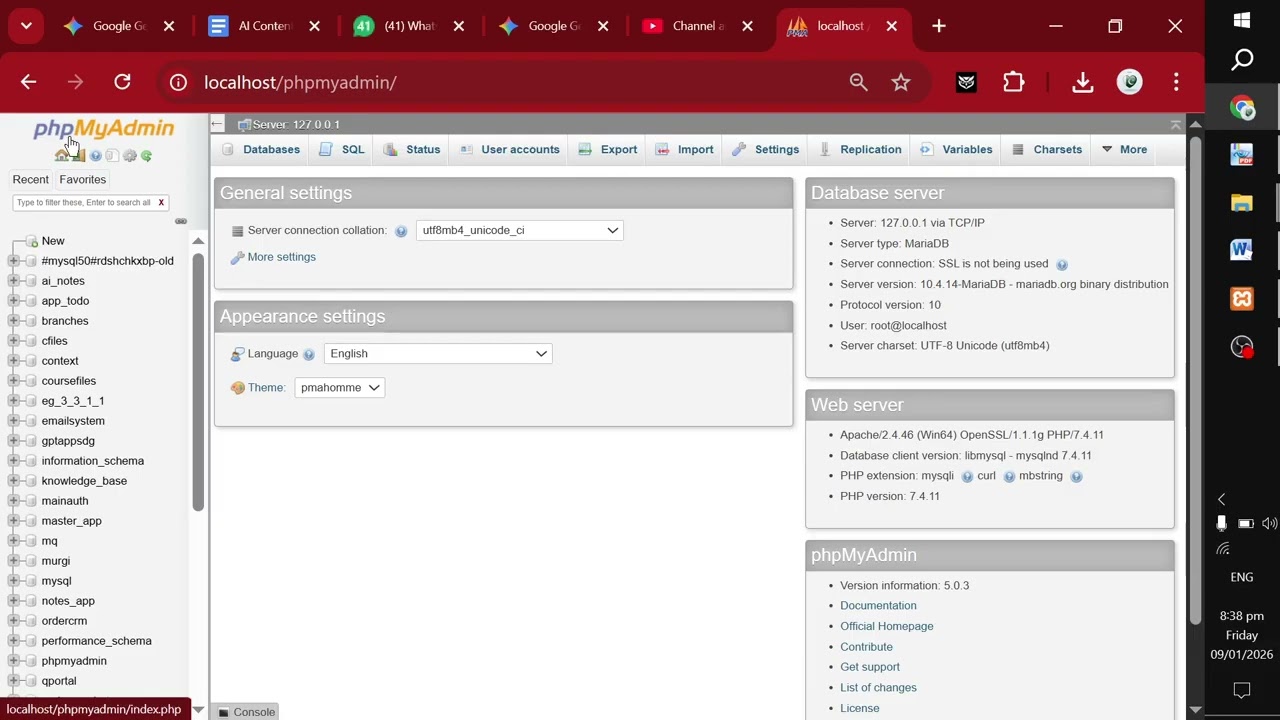This screenshot has height=720, width=1280.
Task: Expand the branches database tree node
Action: (14, 321)
